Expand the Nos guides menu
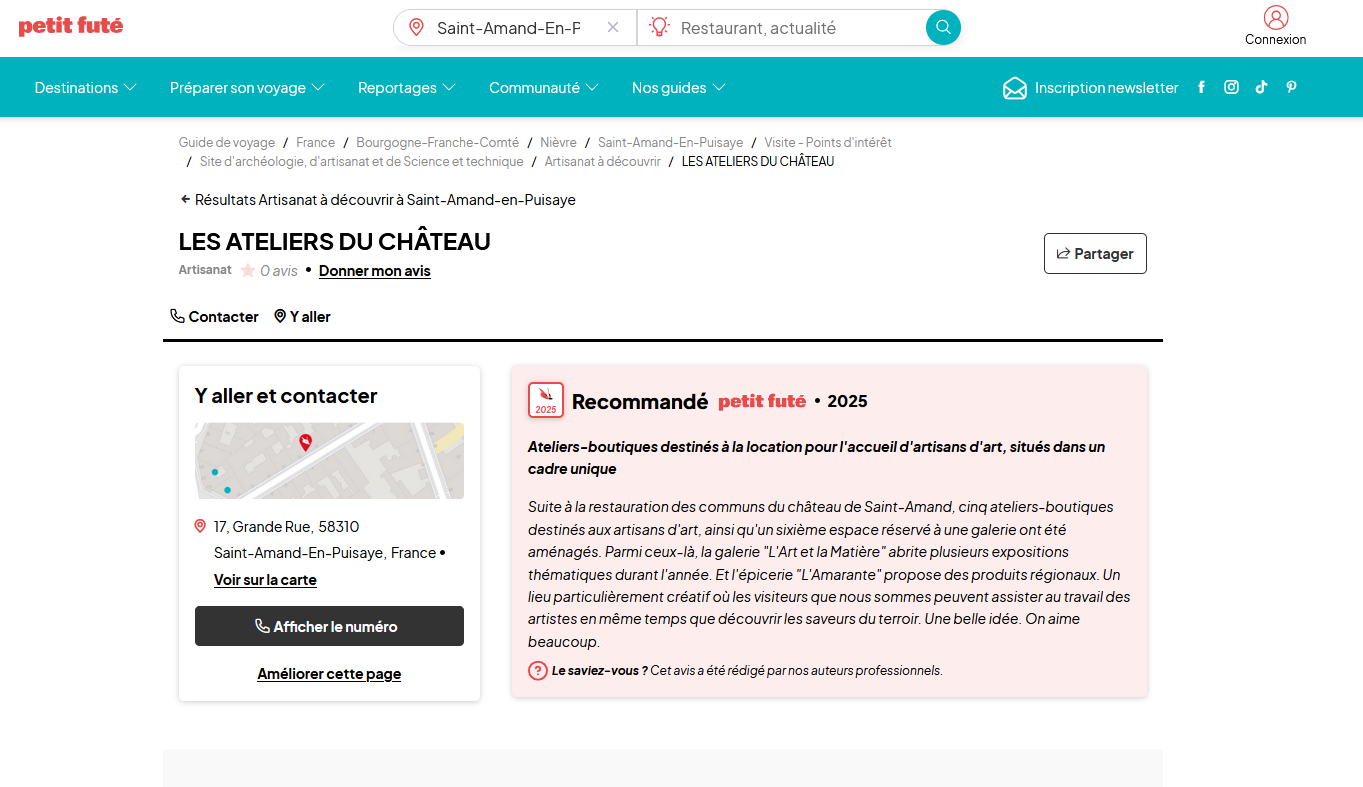The height and width of the screenshot is (787, 1363). pos(679,88)
